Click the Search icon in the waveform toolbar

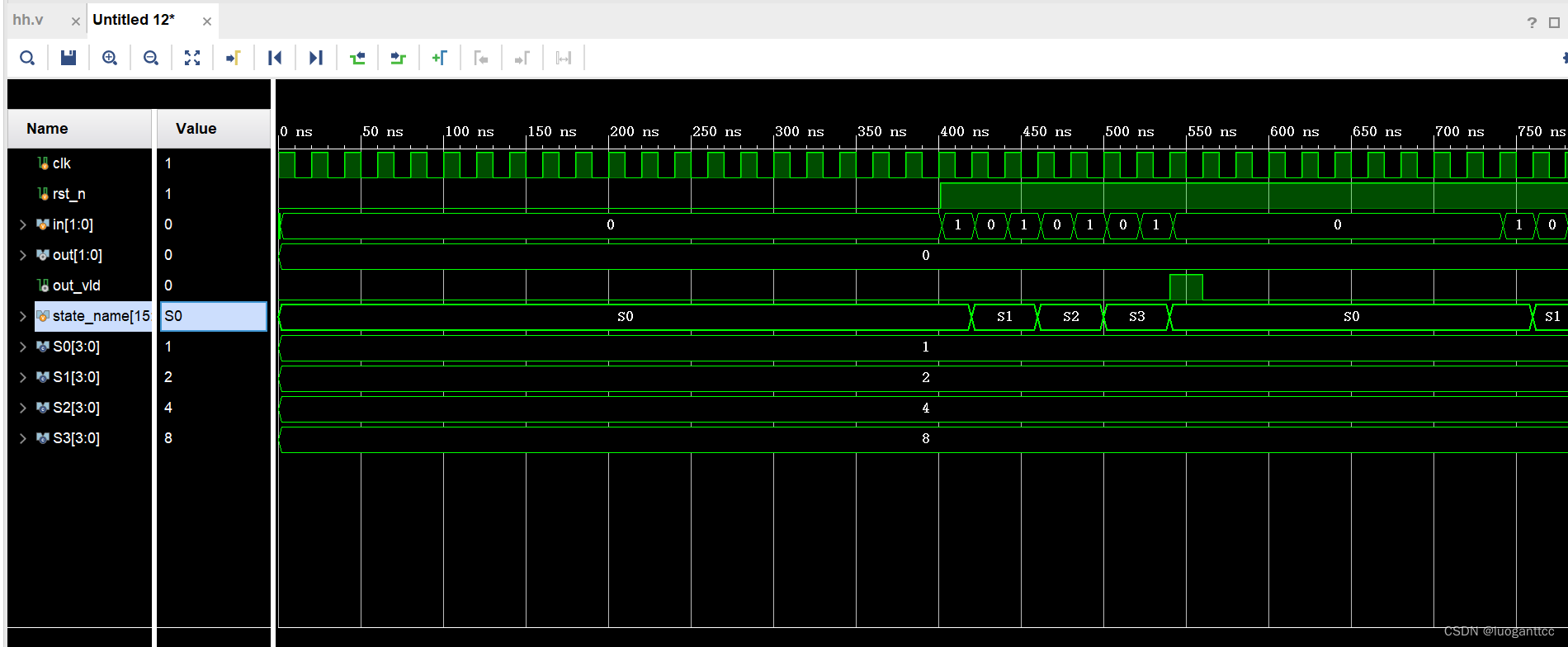(x=27, y=58)
